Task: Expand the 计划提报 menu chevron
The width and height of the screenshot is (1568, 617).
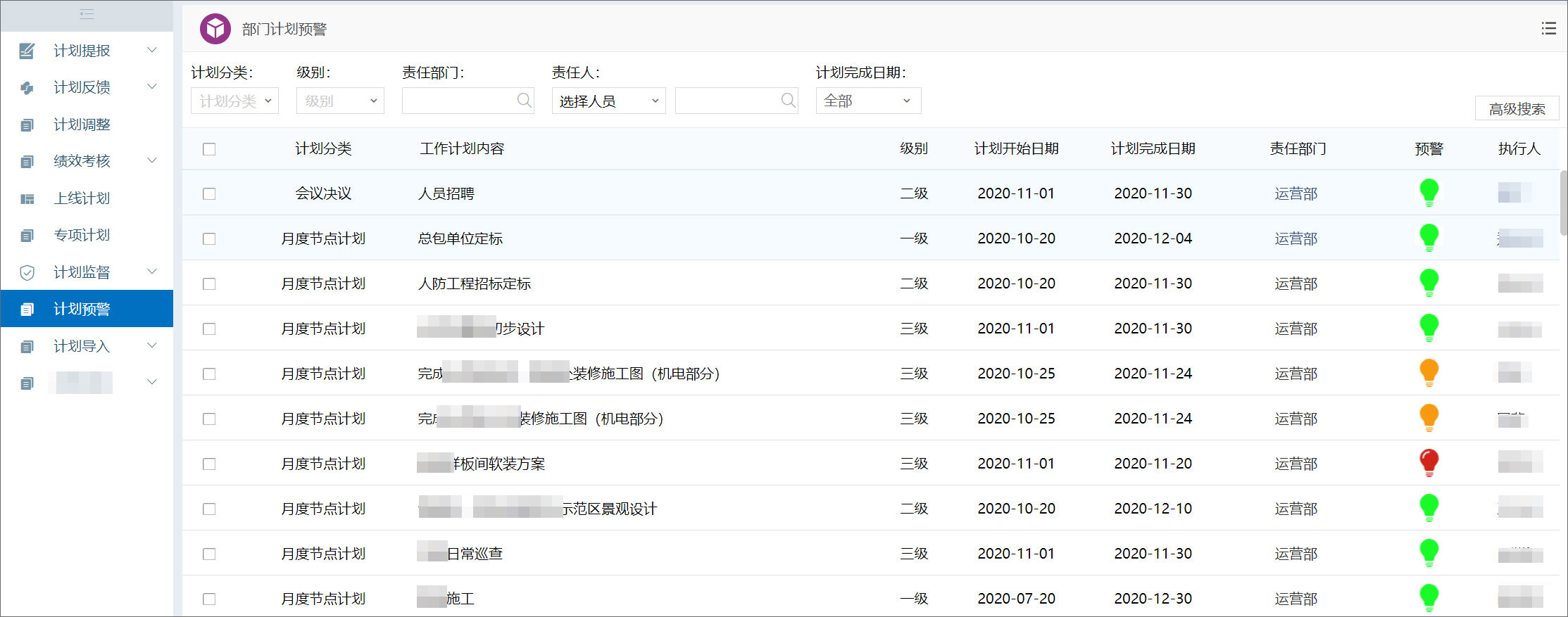Action: coord(151,50)
